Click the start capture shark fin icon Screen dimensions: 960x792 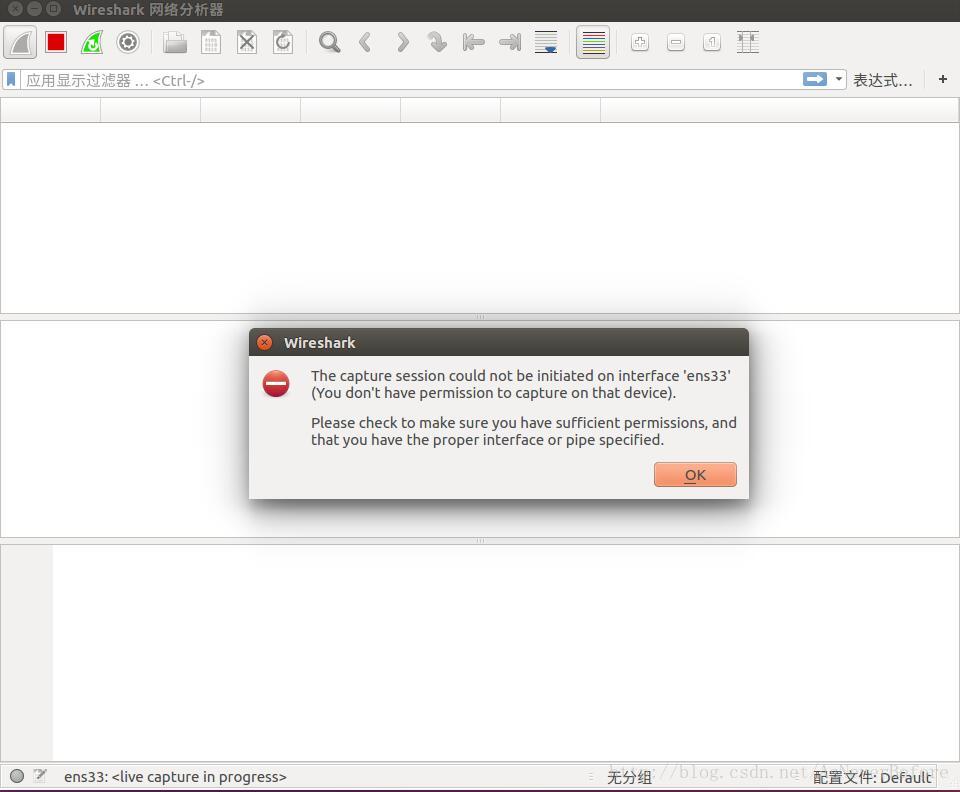pos(20,42)
